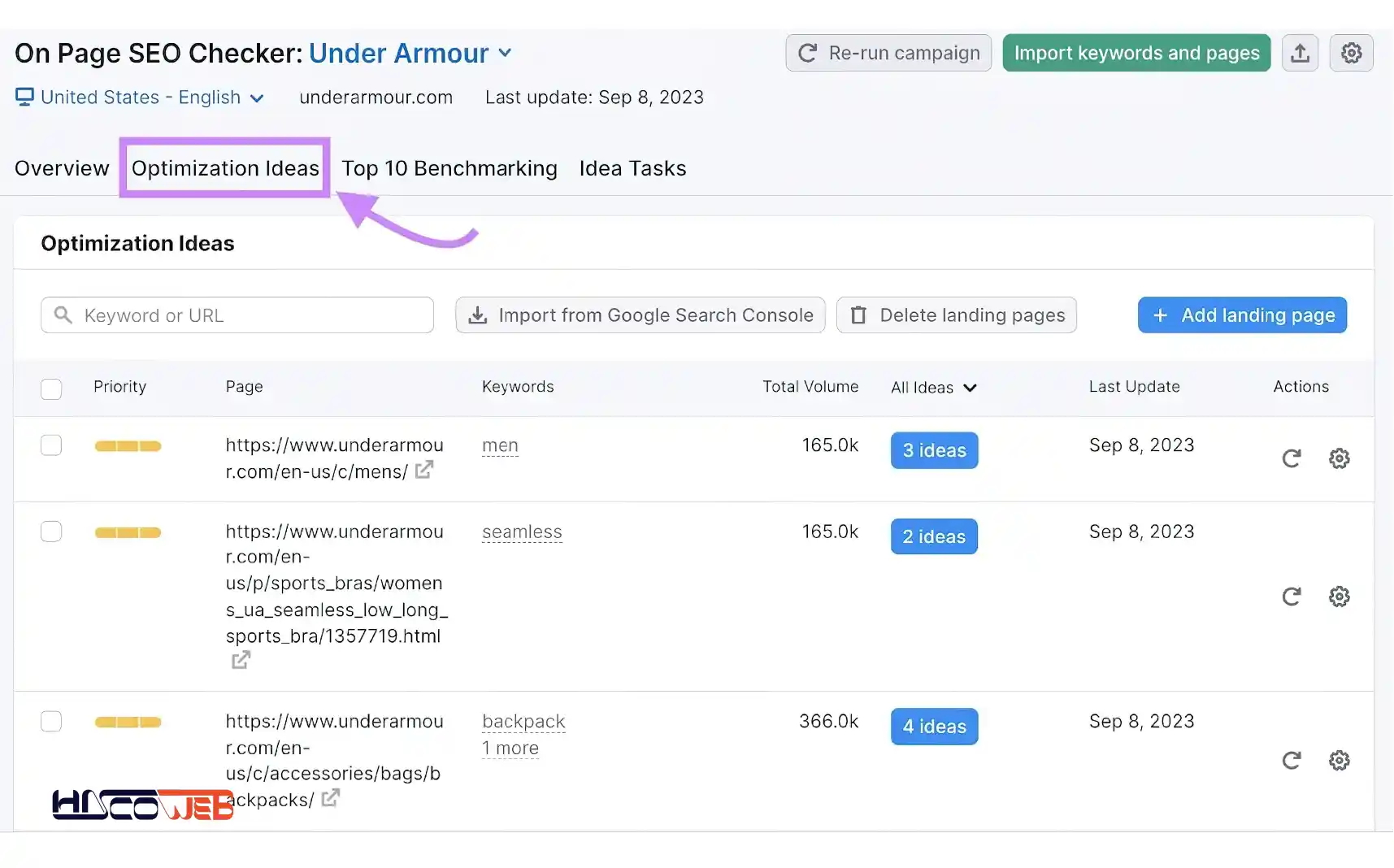The width and height of the screenshot is (1394, 868).
Task: Click the Page column header
Action: pos(244,387)
